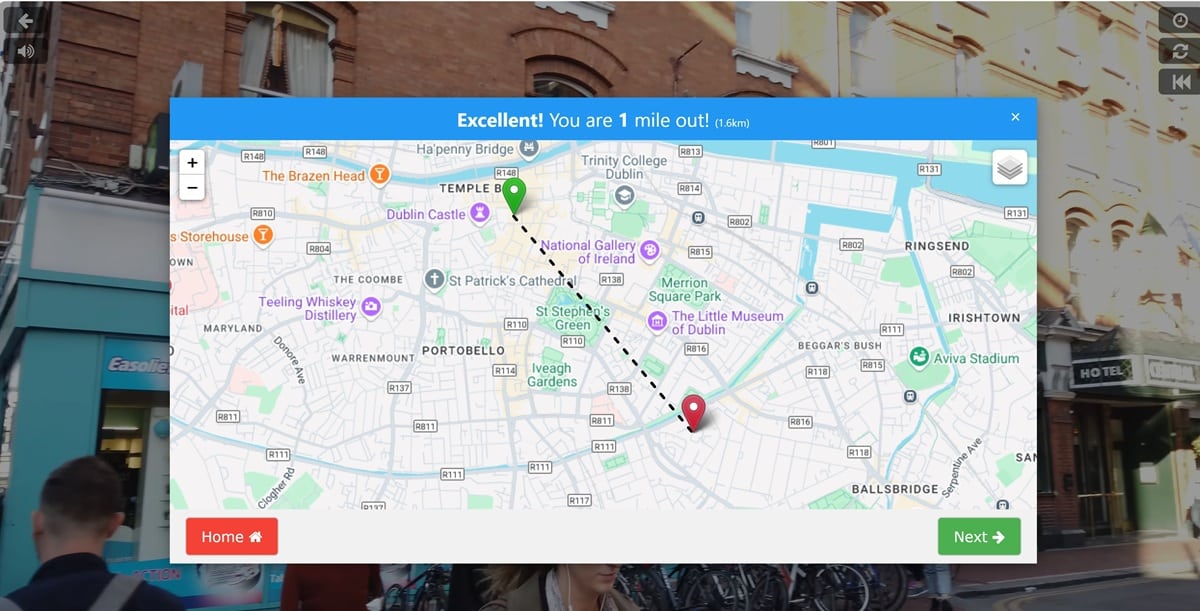Click the rewind icon on the right
Screen dimensions: 1200x611
[1181, 81]
